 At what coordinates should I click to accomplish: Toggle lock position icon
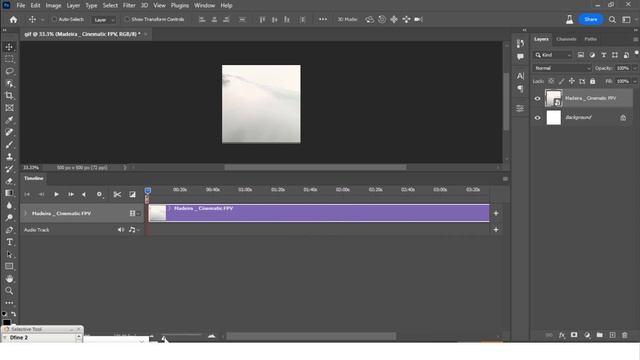(x=572, y=81)
